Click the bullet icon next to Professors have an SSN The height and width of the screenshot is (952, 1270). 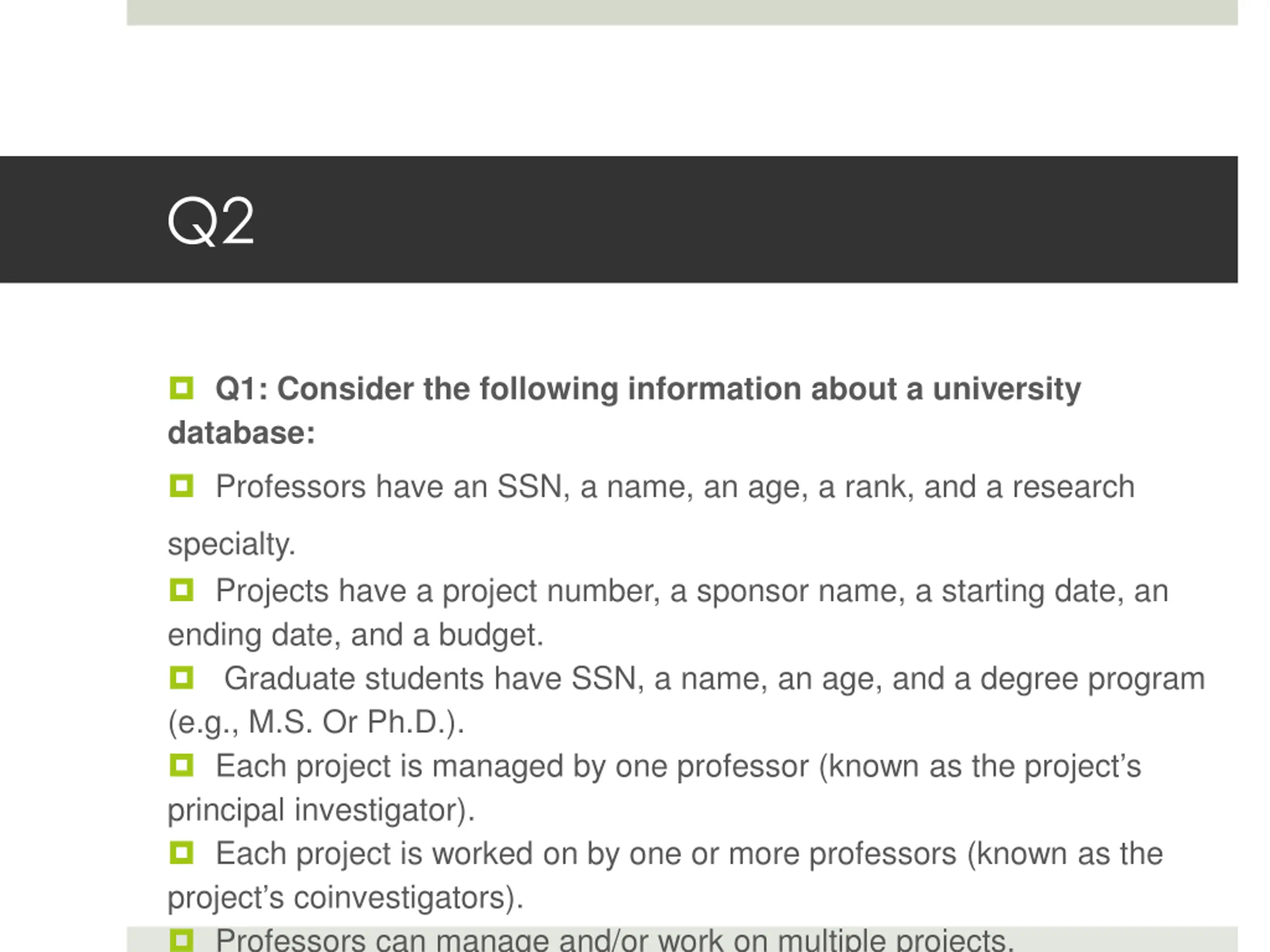182,486
